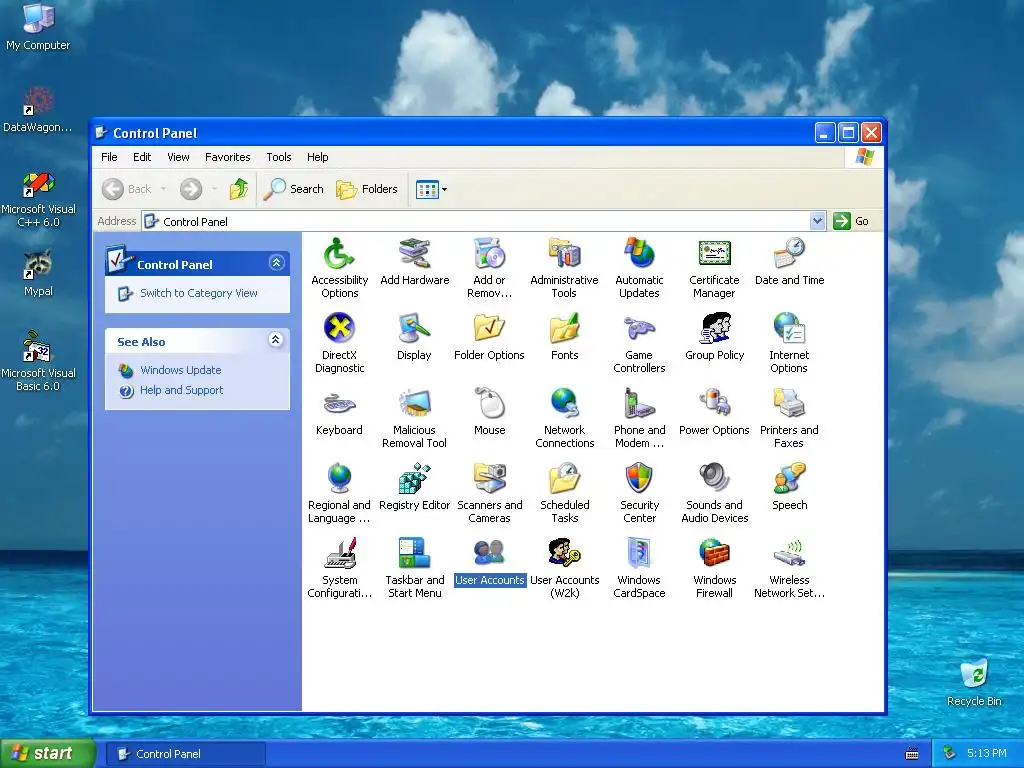The height and width of the screenshot is (768, 1024).
Task: Select Recycle Bin desktop icon
Action: pos(974,682)
